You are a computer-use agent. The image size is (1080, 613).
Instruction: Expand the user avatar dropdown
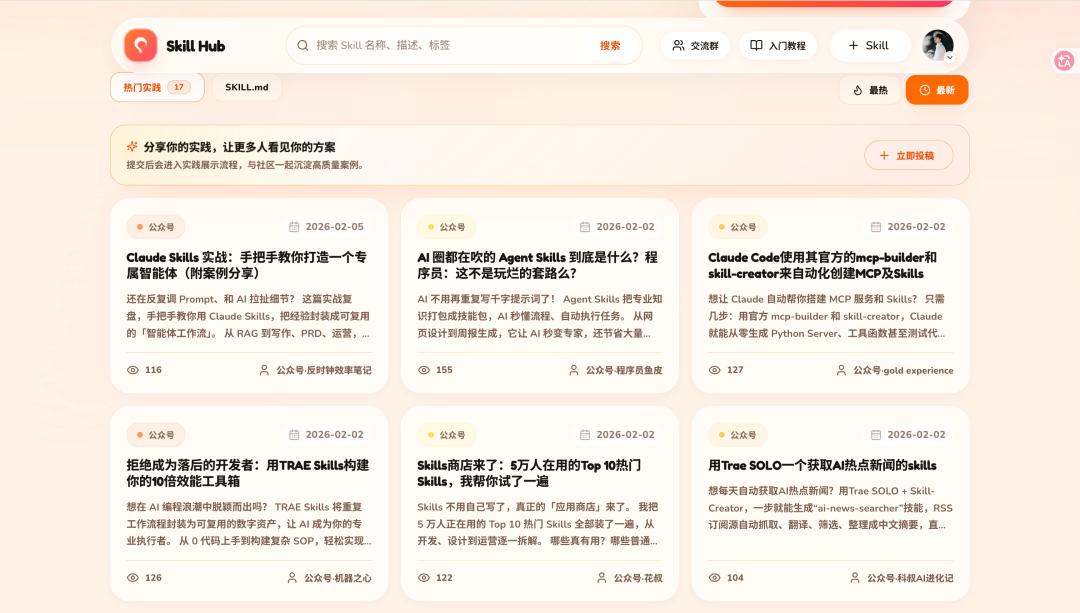[x=949, y=57]
